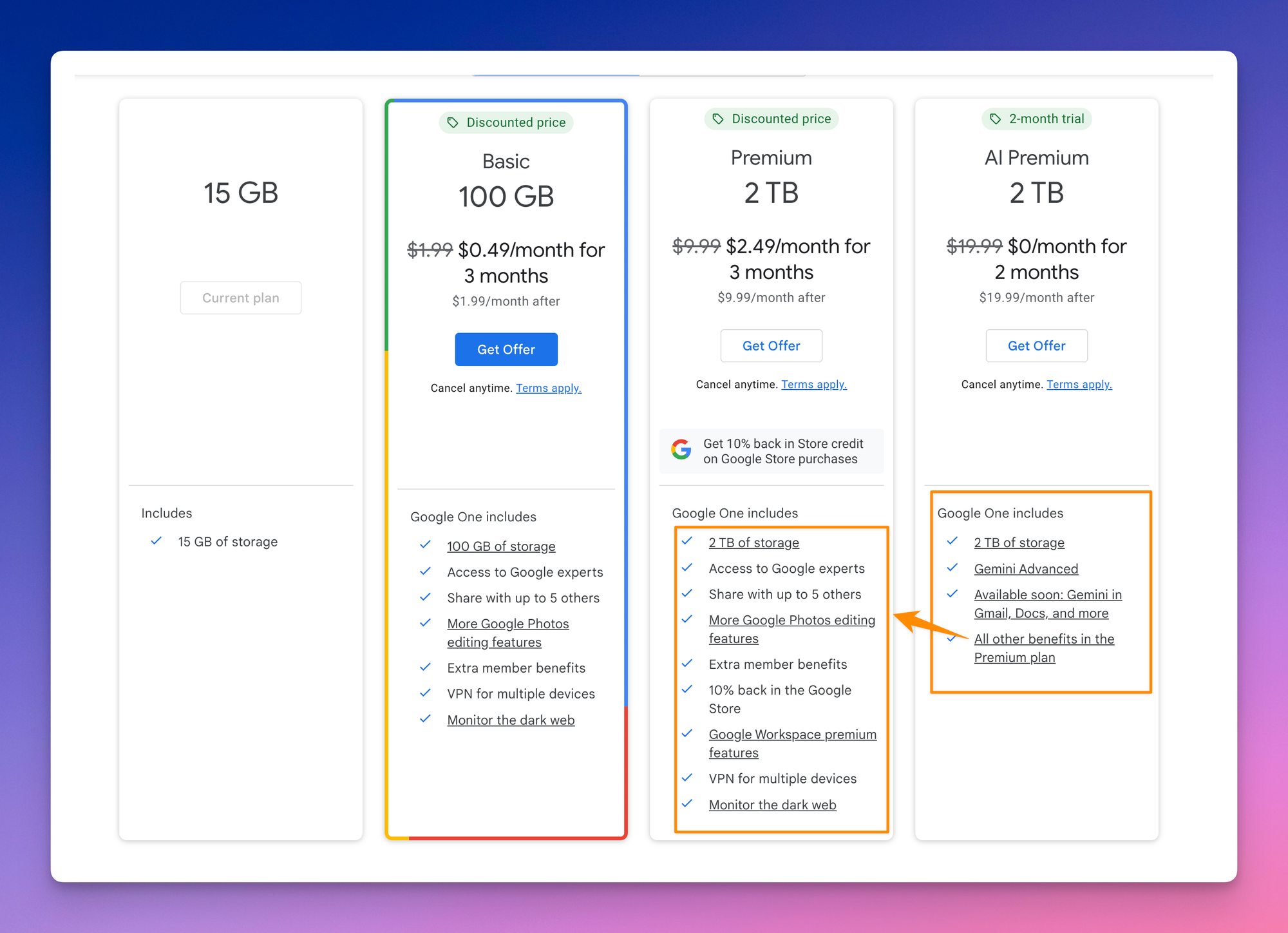This screenshot has width=1288, height=933.
Task: Click checkmark beside Basic Access to Google experts
Action: click(425, 571)
